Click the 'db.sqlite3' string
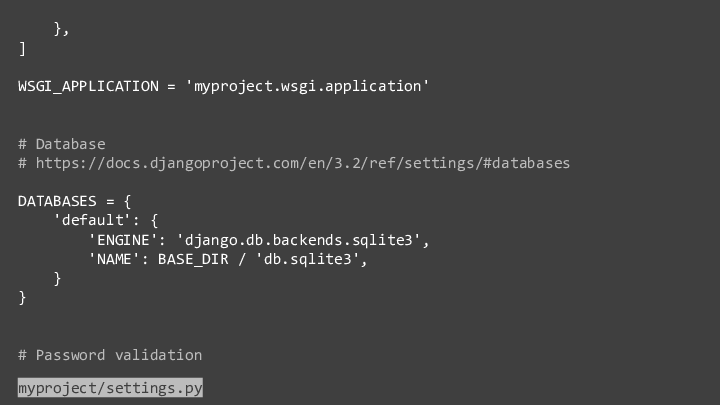 308,259
